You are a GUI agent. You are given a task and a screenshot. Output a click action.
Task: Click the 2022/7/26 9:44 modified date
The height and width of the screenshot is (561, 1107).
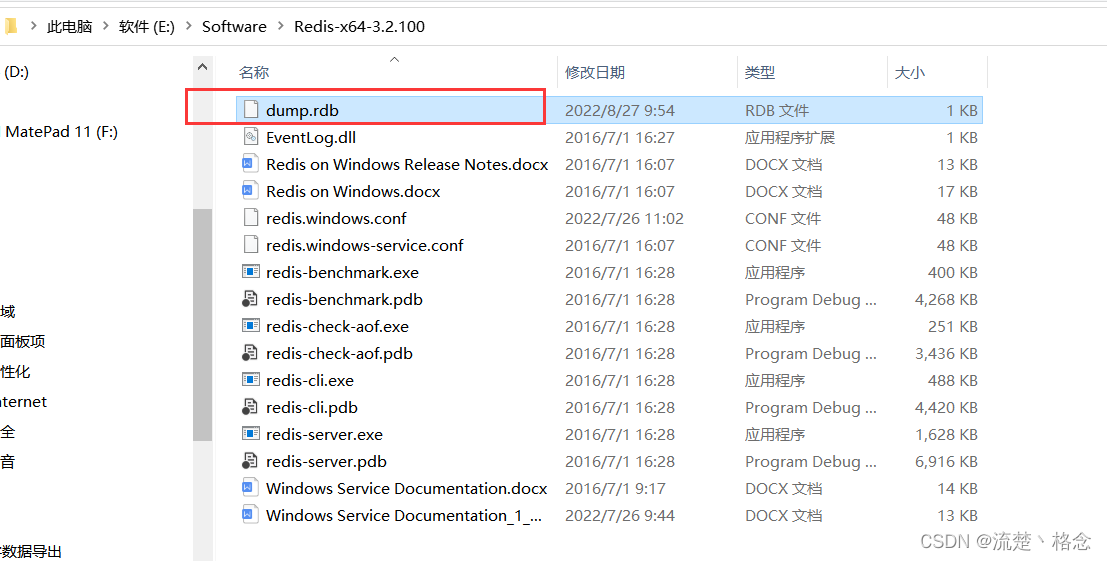coord(620,515)
